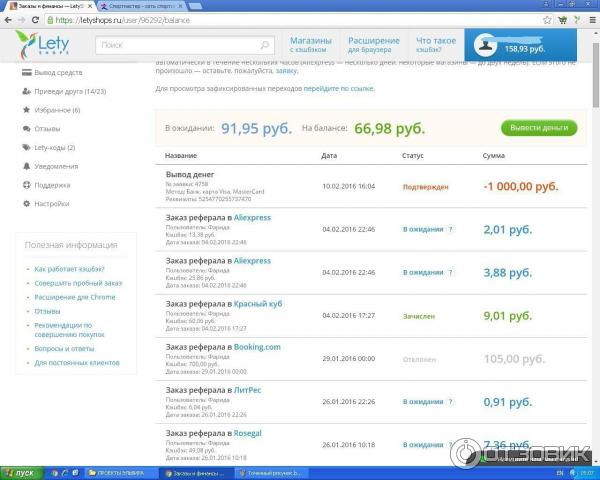The image size is (600, 480).
Task: Open Aliexpress link in 2,01 руб. order
Action: click(252, 217)
